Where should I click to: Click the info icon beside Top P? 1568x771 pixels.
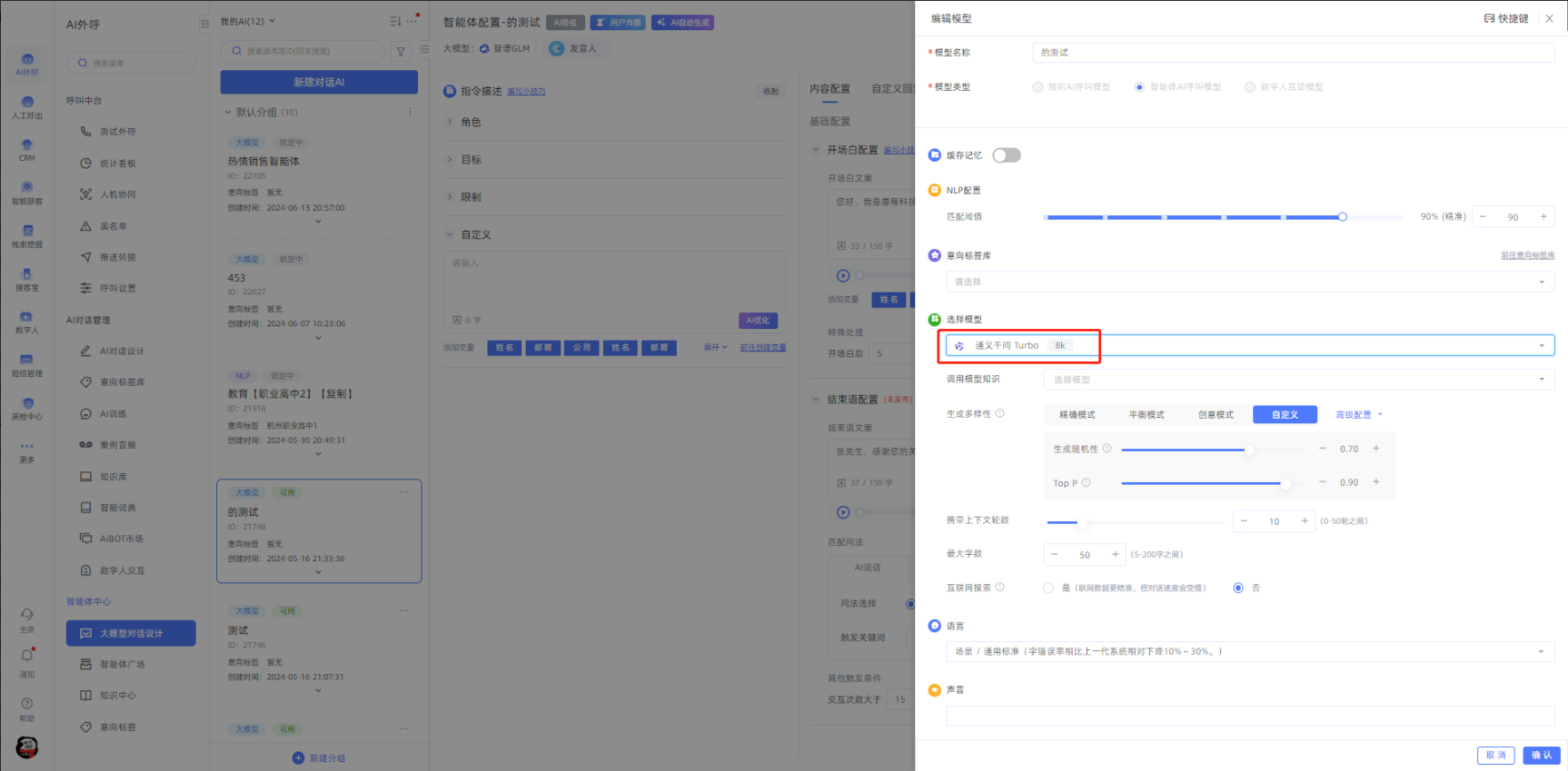tap(1086, 483)
